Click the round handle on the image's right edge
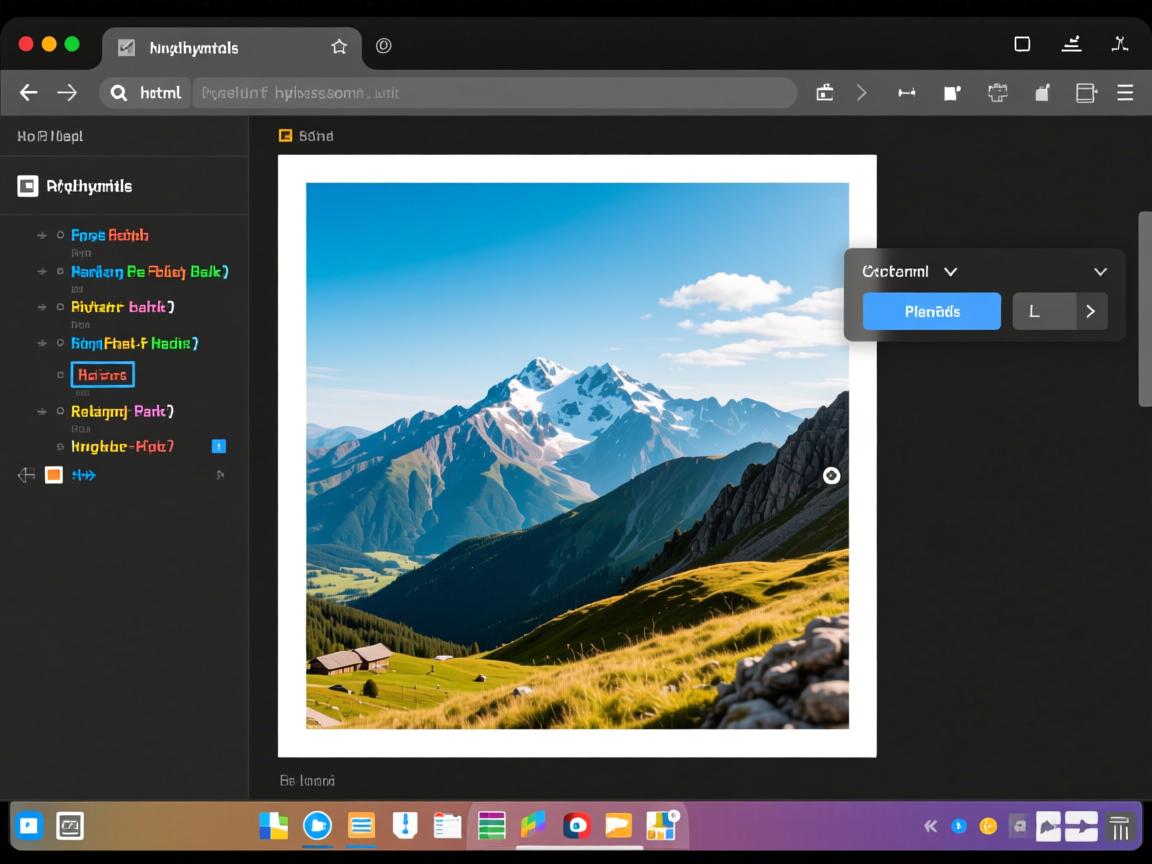 pyautogui.click(x=831, y=476)
